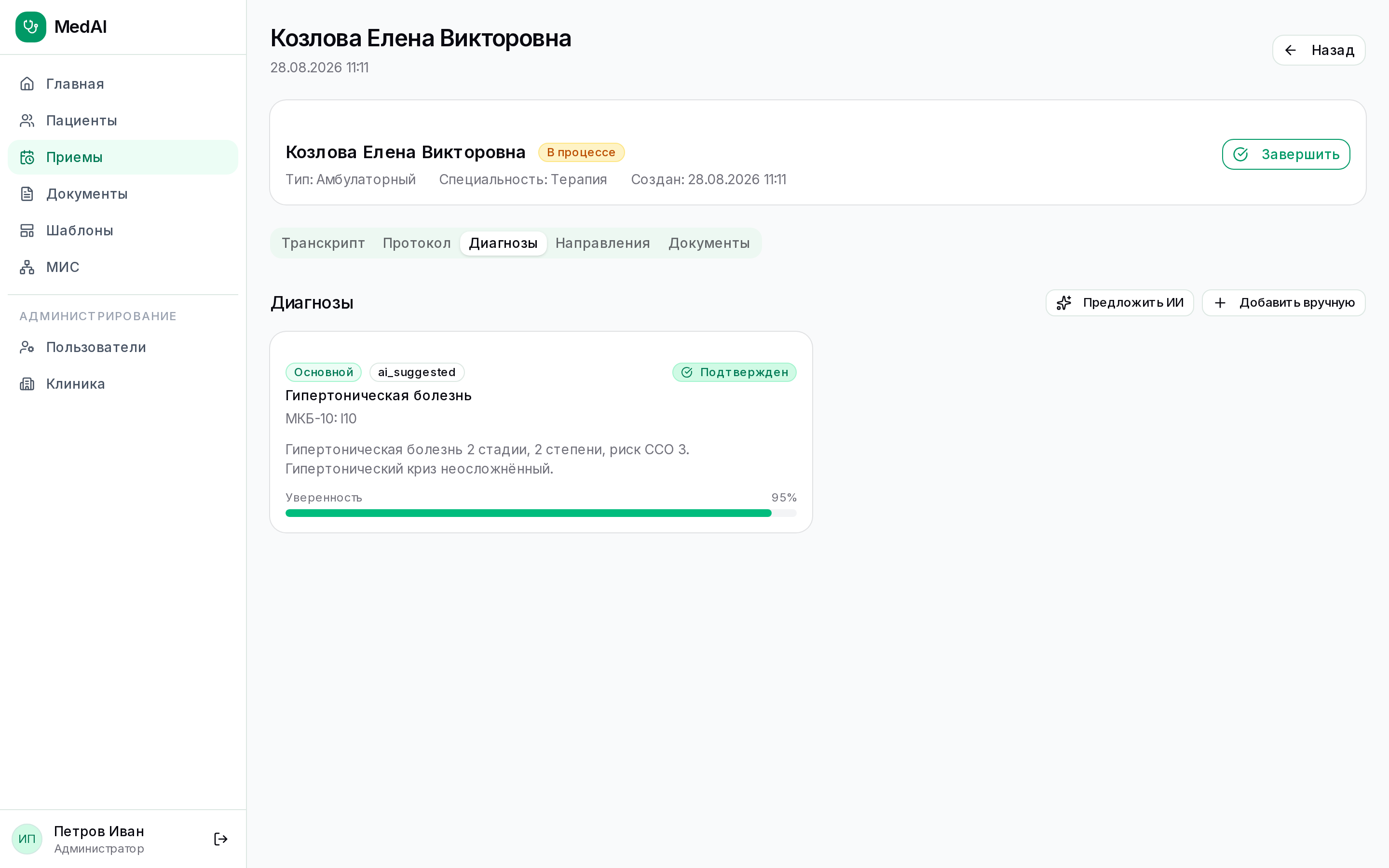The width and height of the screenshot is (1389, 868).
Task: Click the Пациенты people icon
Action: click(27, 121)
